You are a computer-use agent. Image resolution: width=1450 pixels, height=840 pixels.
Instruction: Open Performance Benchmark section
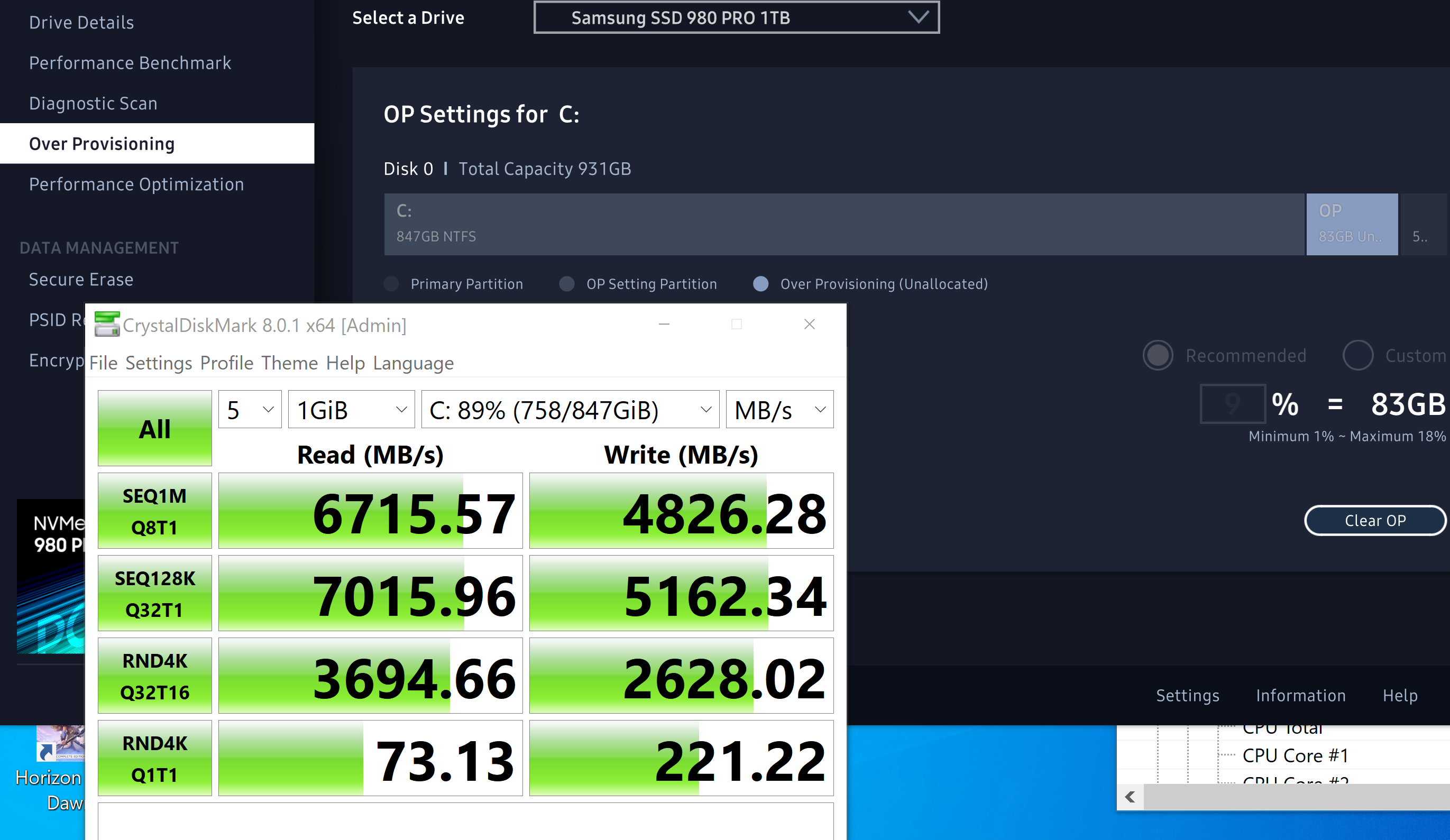coord(130,63)
